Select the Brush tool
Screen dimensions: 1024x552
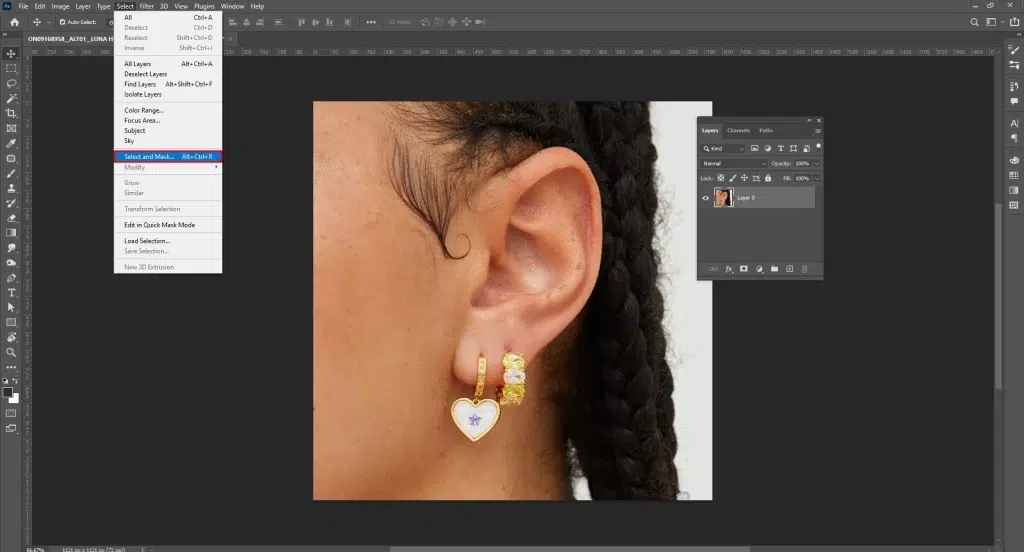point(11,173)
